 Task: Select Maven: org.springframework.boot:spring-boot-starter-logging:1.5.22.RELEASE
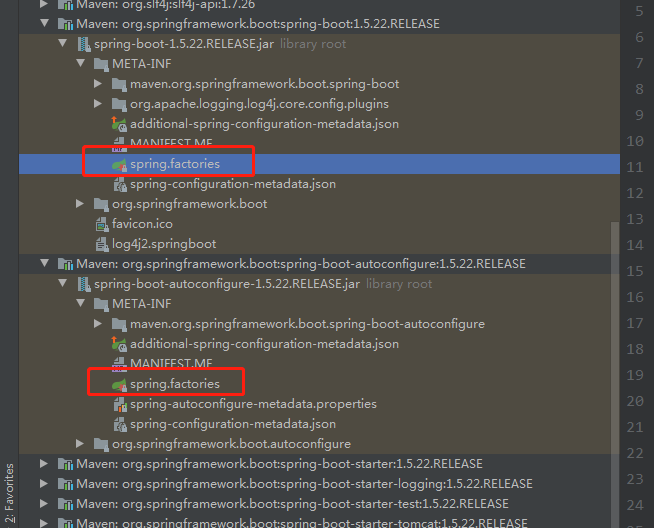pos(304,484)
